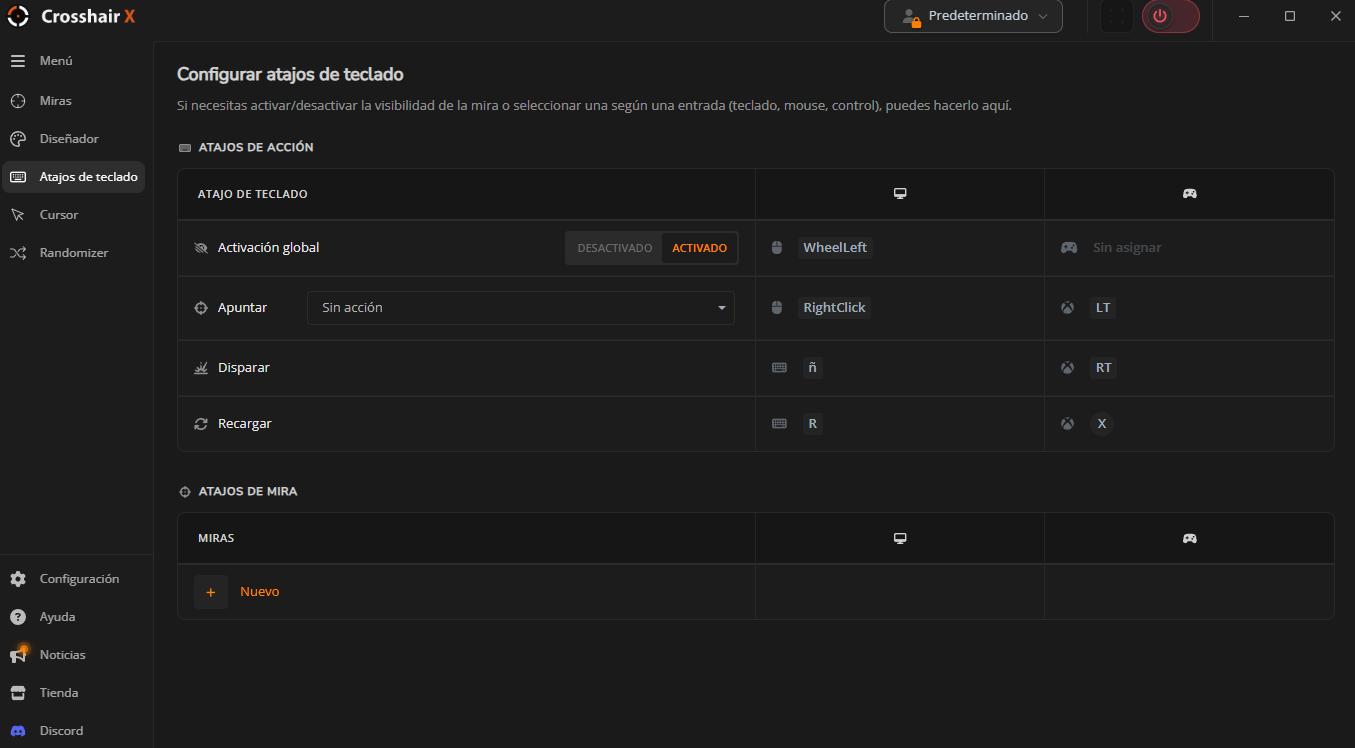Click the Disparar row label
Screen dimensions: 1355x748
point(244,368)
